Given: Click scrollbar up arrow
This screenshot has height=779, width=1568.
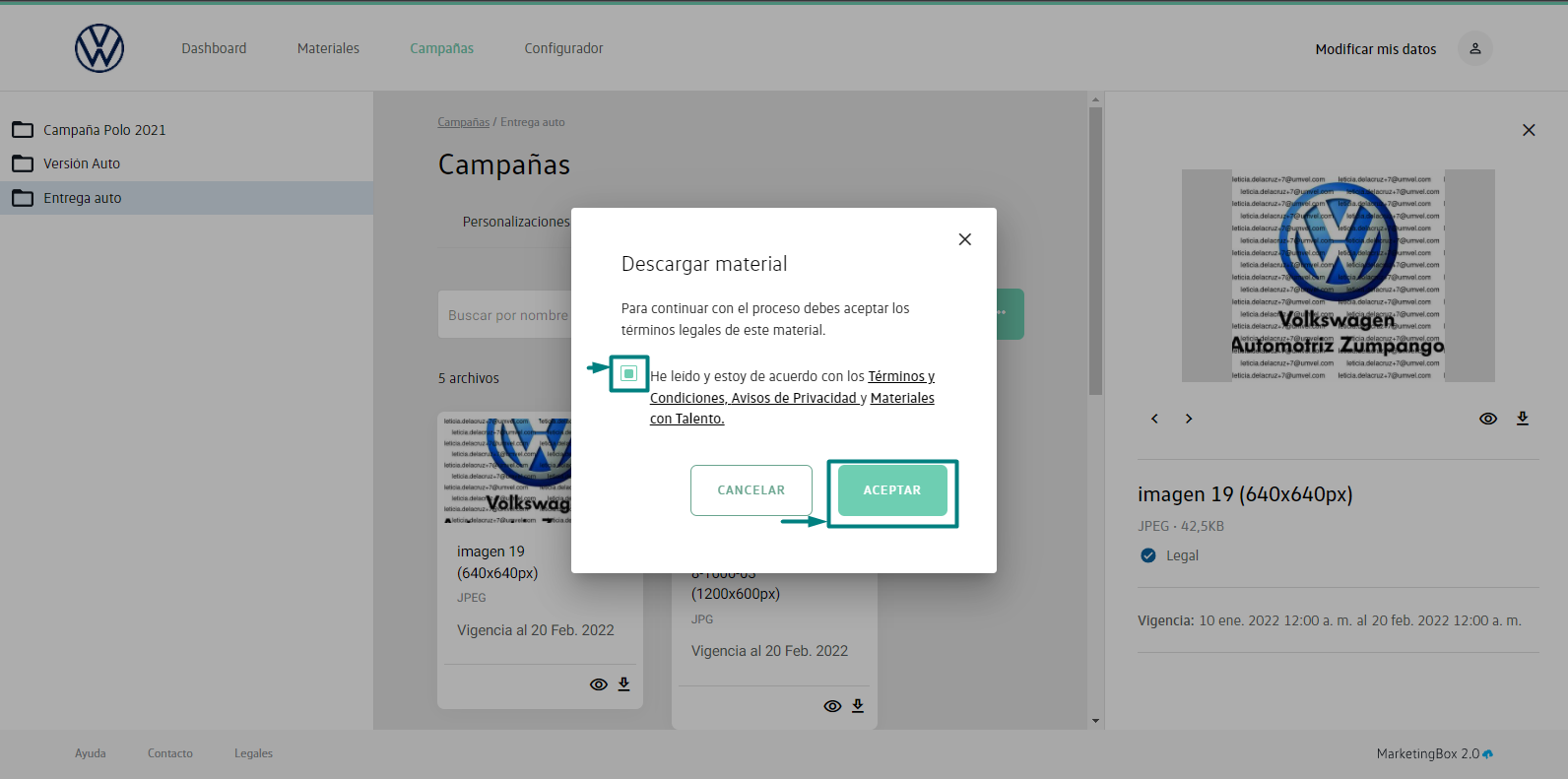Looking at the screenshot, I should [1095, 99].
